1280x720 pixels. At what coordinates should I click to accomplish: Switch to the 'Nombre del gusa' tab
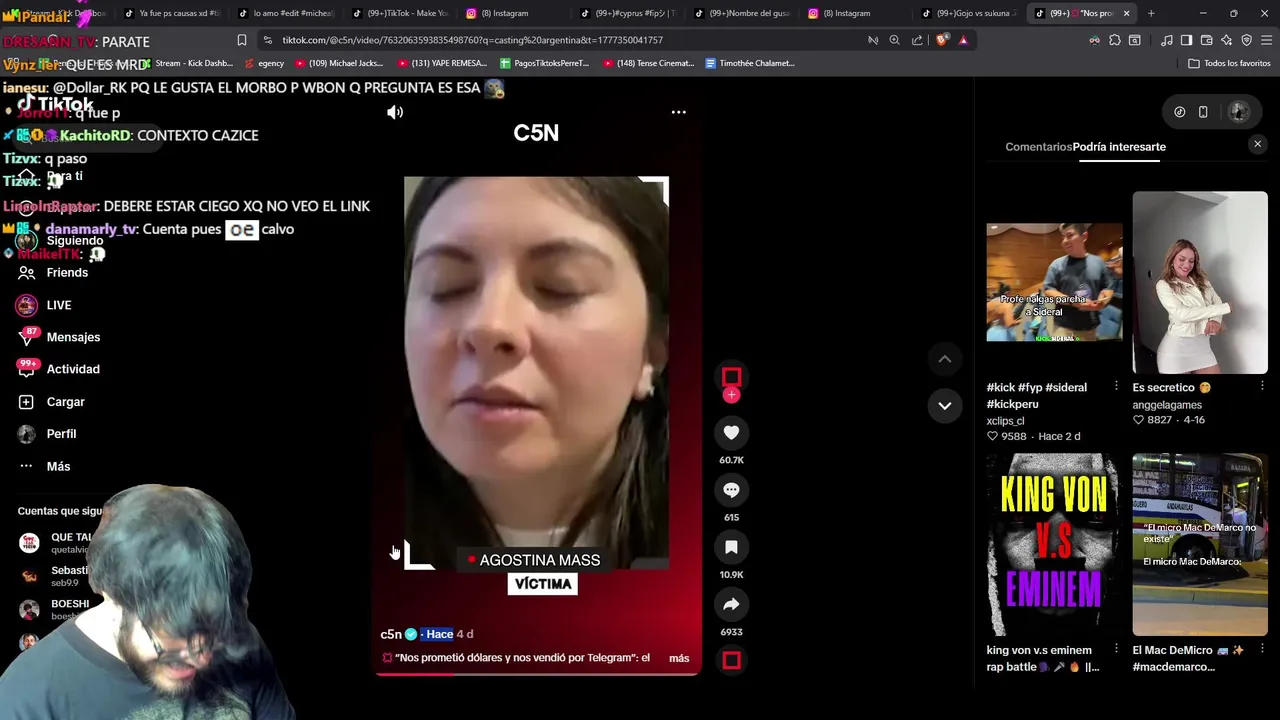pyautogui.click(x=742, y=13)
